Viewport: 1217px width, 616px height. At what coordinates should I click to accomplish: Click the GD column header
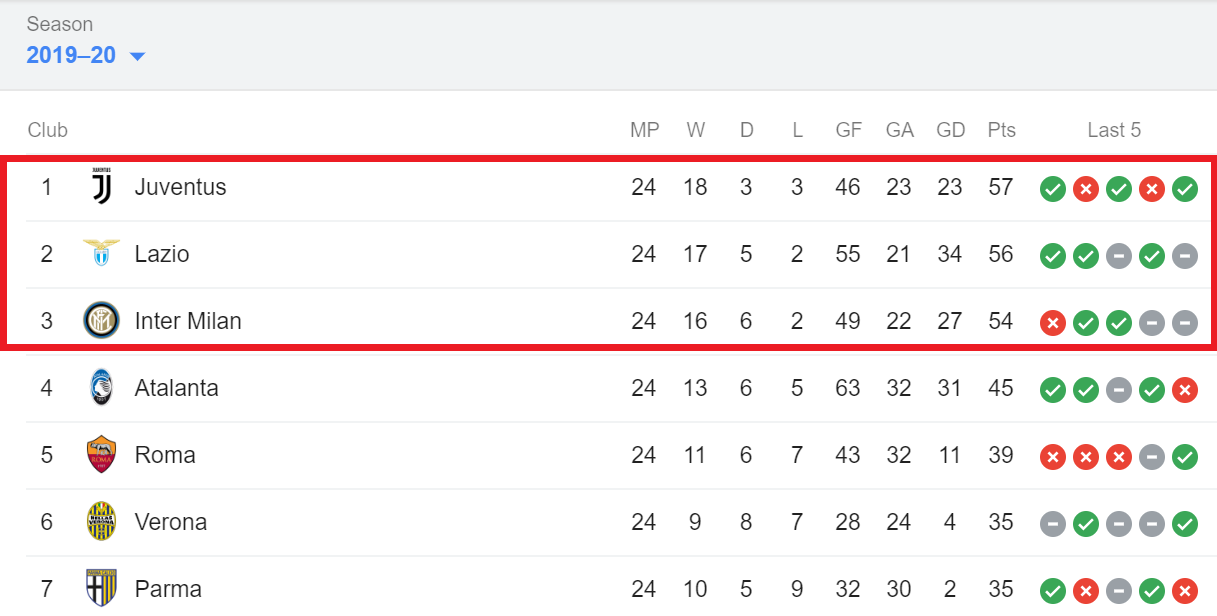pyautogui.click(x=950, y=130)
